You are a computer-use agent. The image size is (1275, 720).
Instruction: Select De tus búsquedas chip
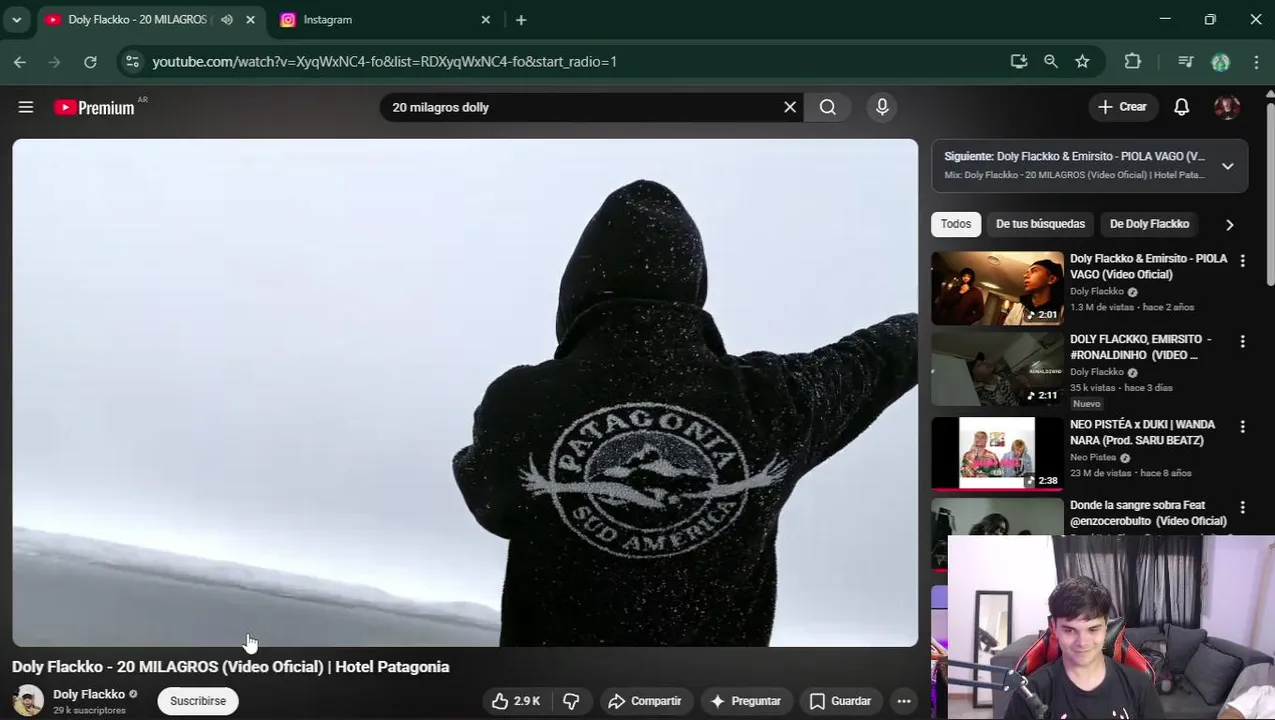pyautogui.click(x=1040, y=224)
